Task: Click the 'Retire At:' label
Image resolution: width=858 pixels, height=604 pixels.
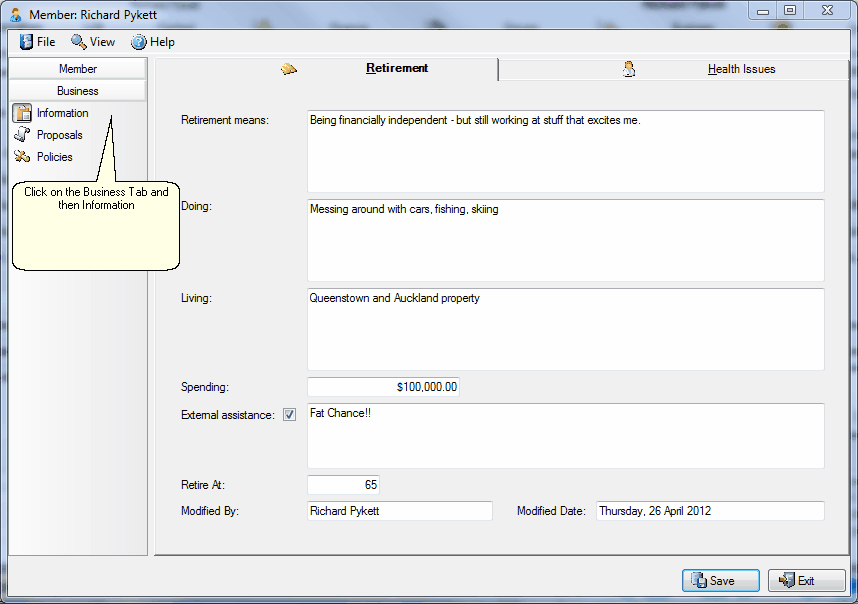Action: (203, 485)
